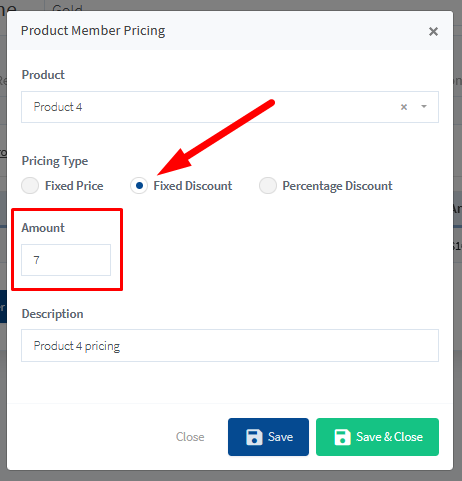Choose the Percentage Discount radio button
This screenshot has height=481, width=462.
tap(268, 185)
